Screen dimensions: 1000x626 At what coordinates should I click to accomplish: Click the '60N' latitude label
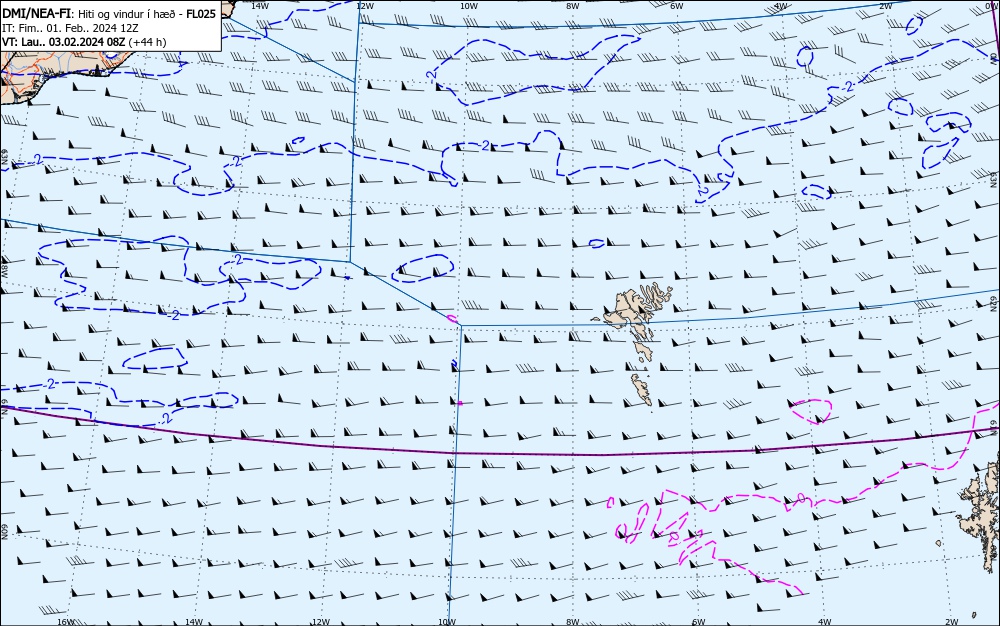4,533
